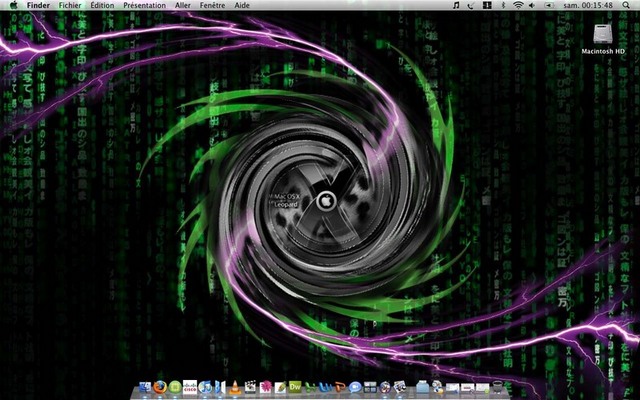Launch Microsoft Word from the Dock
This screenshot has height=400, width=640.
(x=325, y=387)
